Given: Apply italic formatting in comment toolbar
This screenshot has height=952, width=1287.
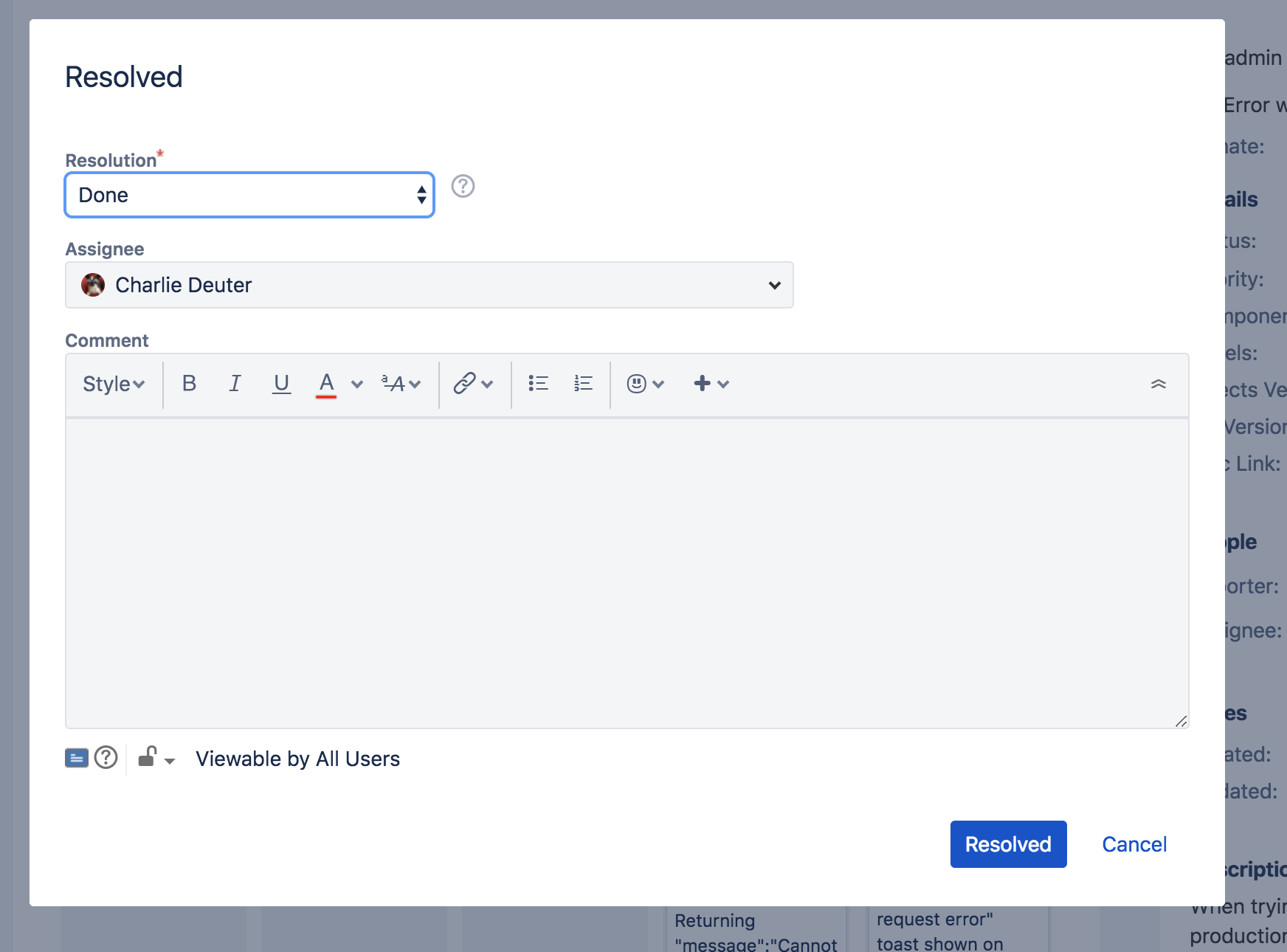Looking at the screenshot, I should click(235, 384).
